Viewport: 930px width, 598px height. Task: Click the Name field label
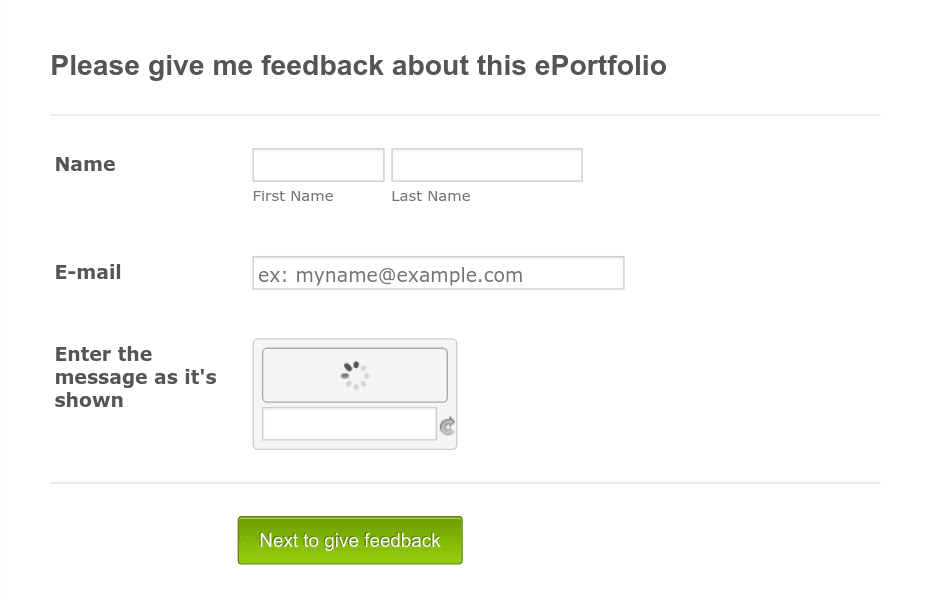84,164
